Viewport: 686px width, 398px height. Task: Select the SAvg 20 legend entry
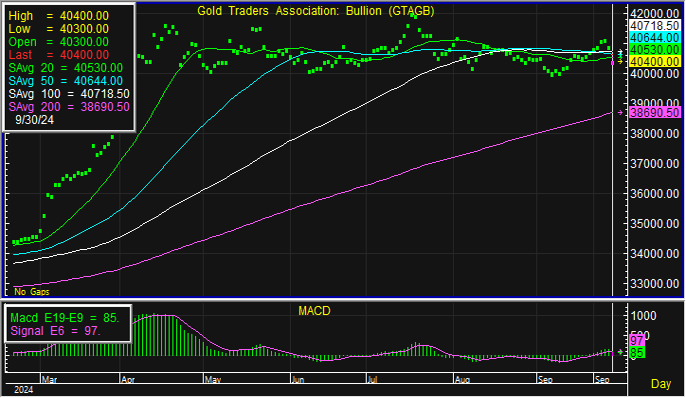tap(66, 68)
